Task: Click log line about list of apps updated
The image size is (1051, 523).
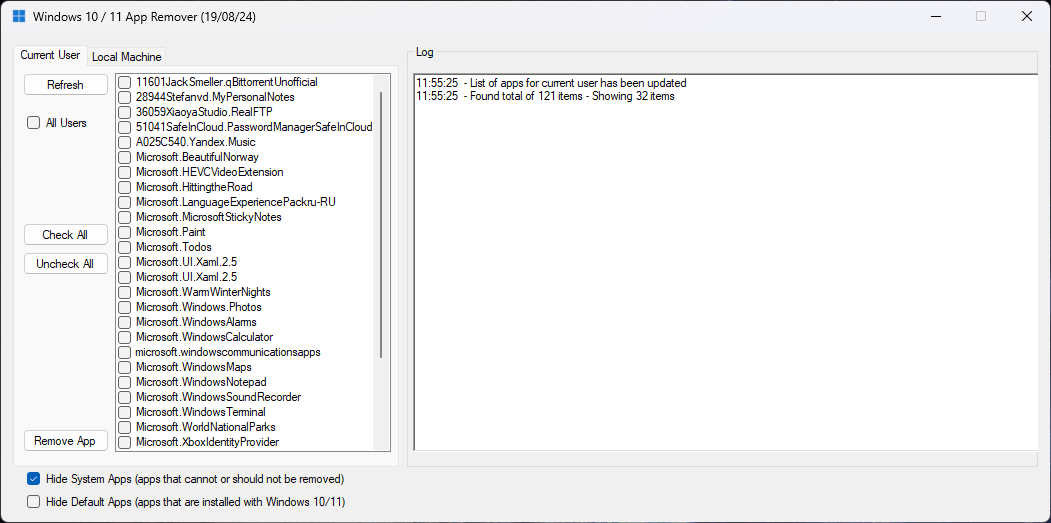Action: (551, 83)
